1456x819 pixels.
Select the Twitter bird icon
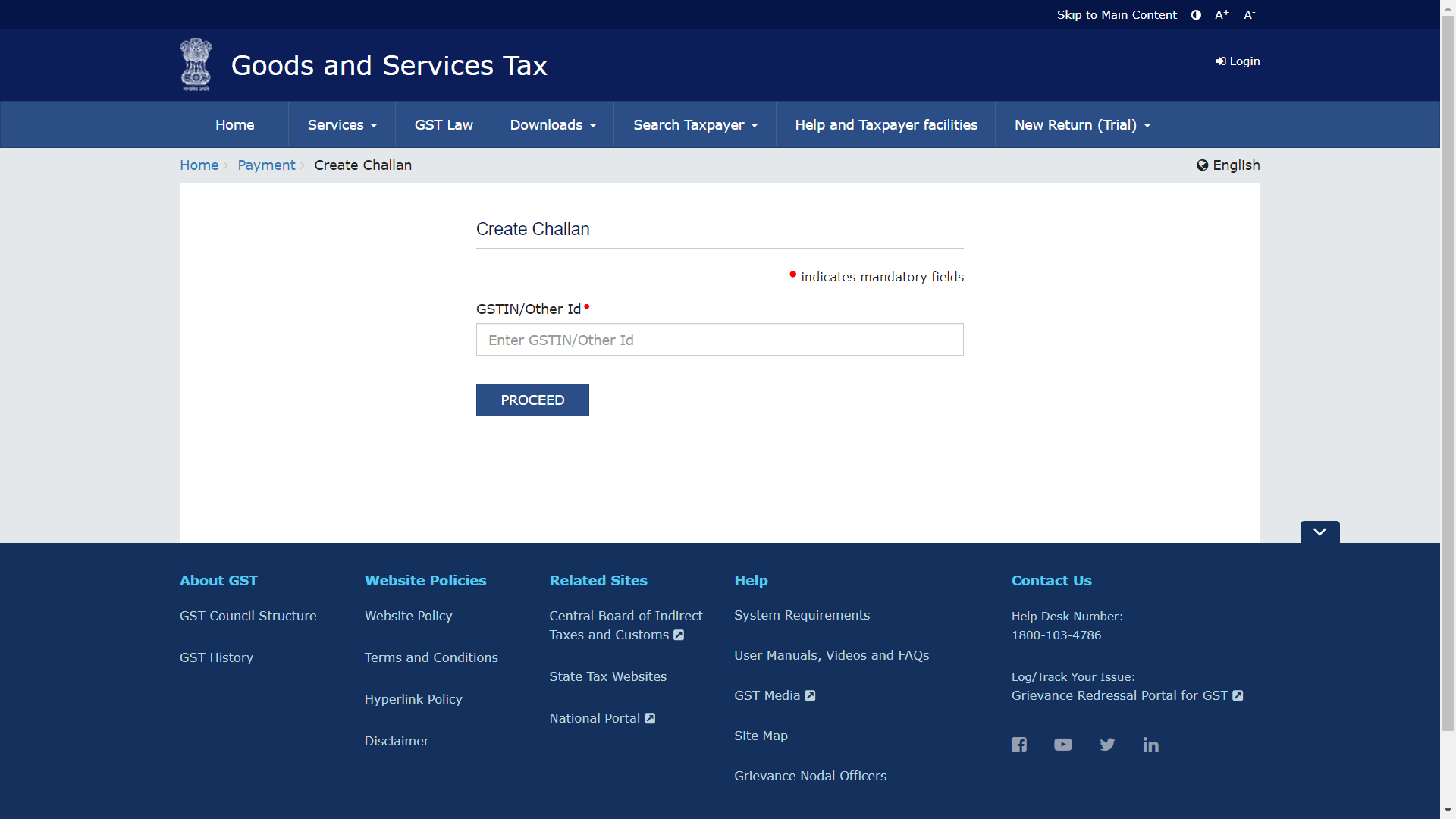click(1106, 744)
